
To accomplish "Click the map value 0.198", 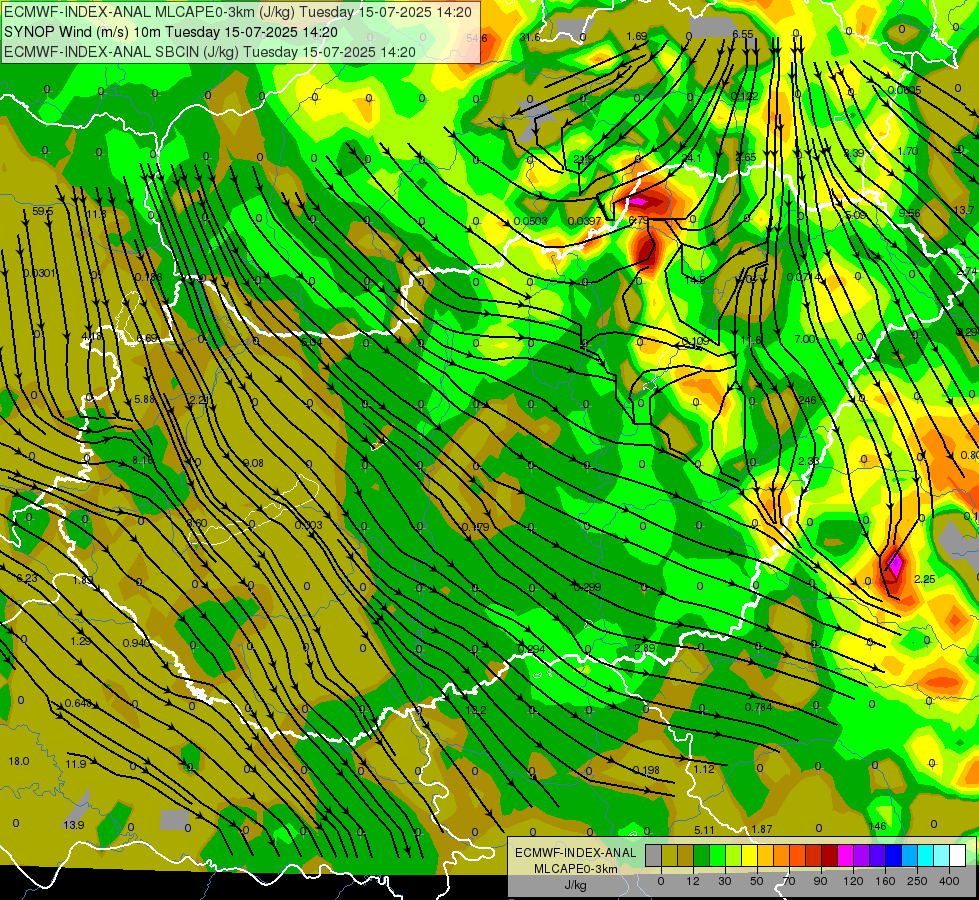I will point(646,770).
